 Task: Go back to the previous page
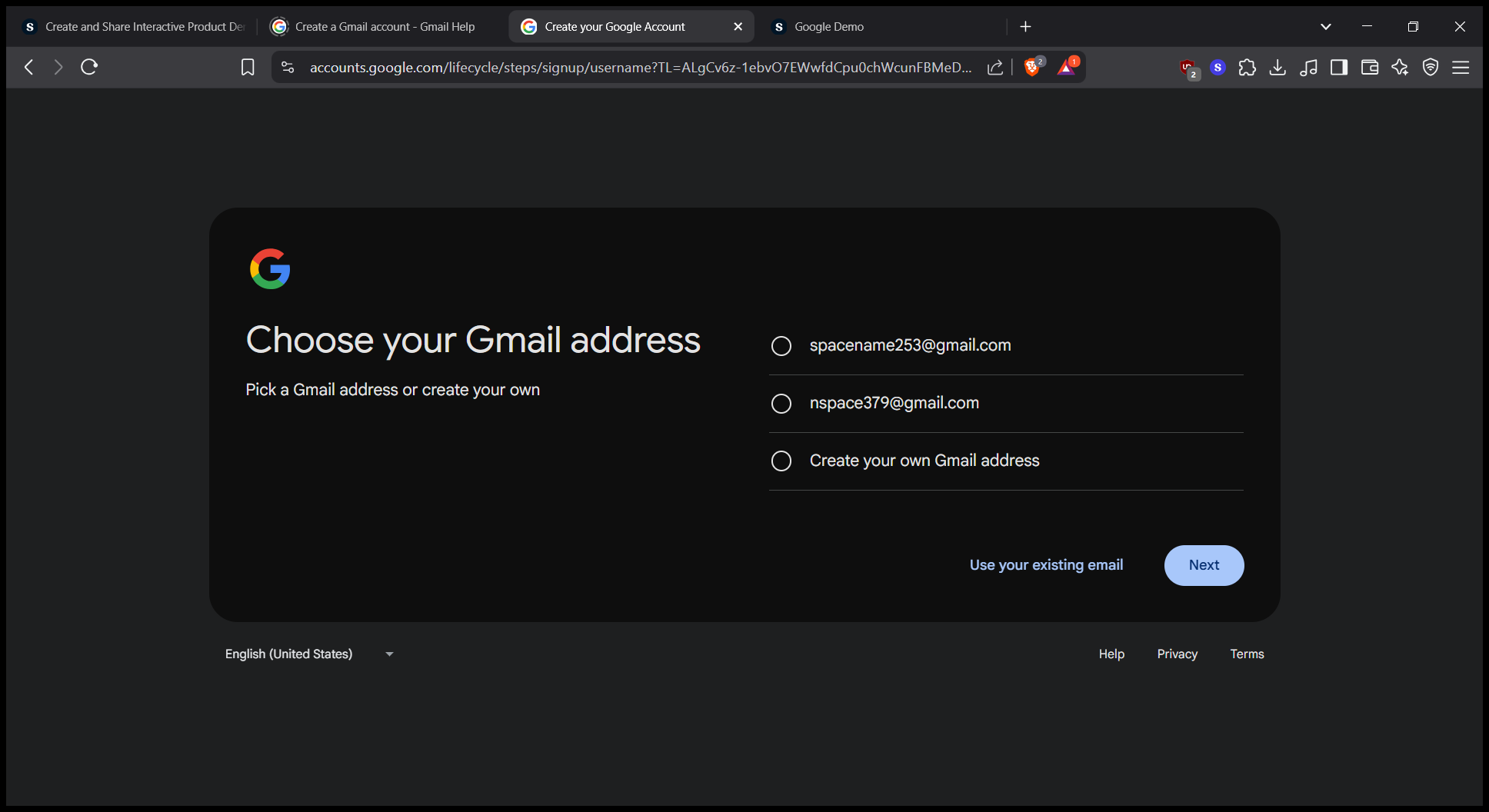[x=29, y=67]
